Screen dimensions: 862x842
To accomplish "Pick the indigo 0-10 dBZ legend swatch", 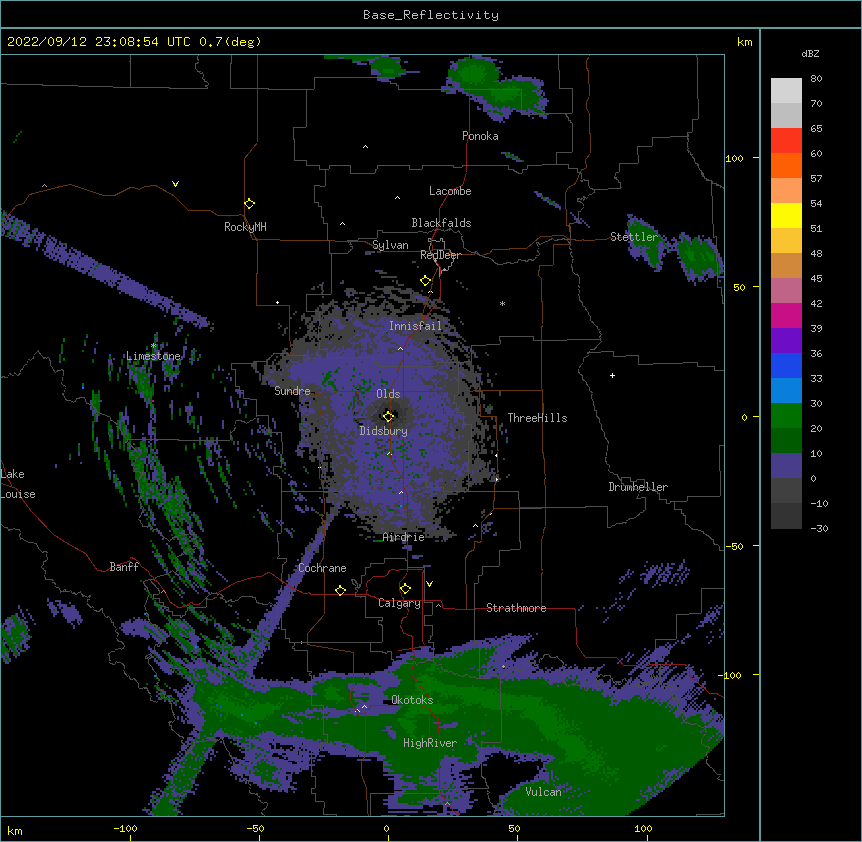I will (x=786, y=466).
